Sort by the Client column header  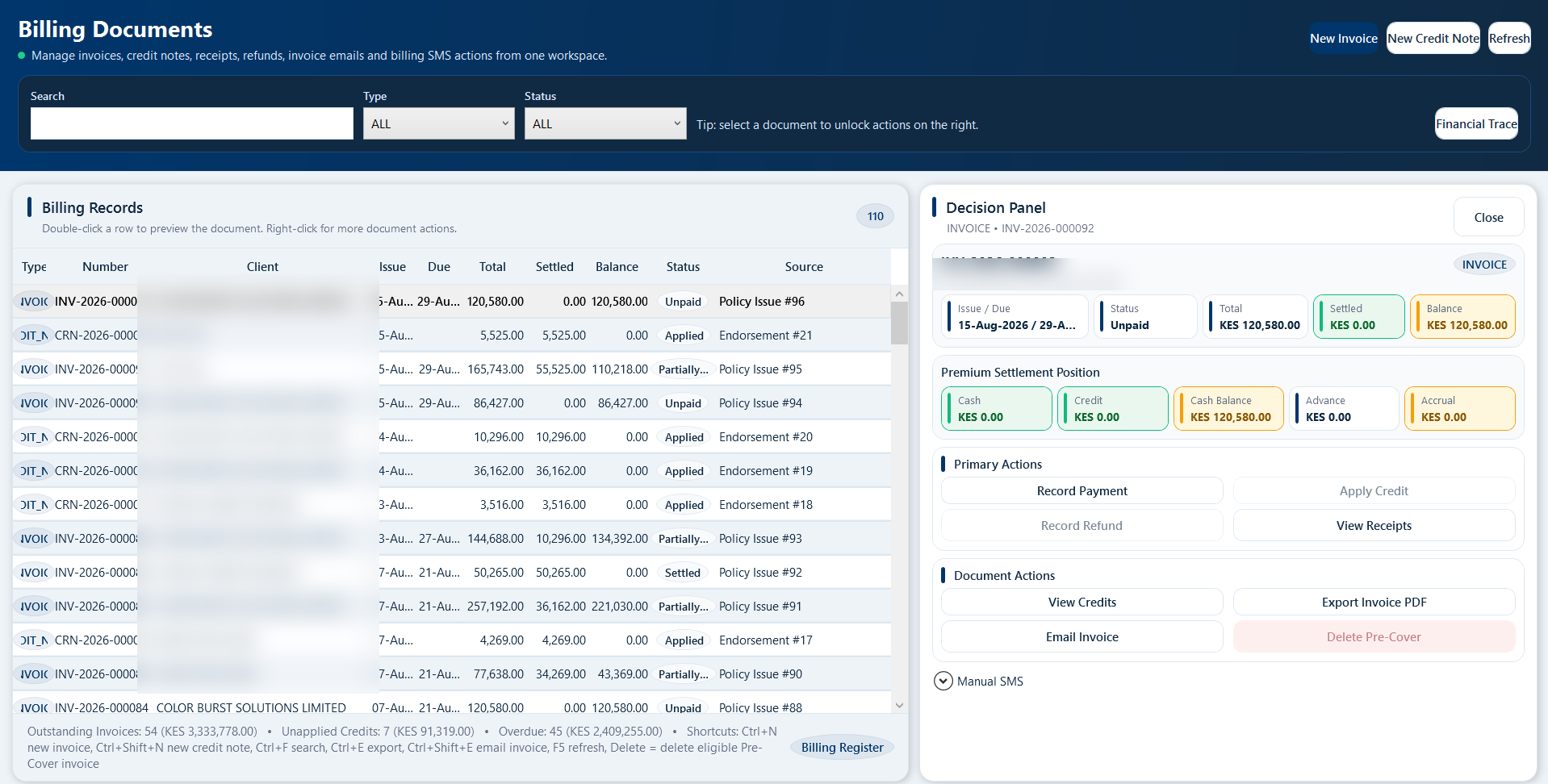point(262,266)
